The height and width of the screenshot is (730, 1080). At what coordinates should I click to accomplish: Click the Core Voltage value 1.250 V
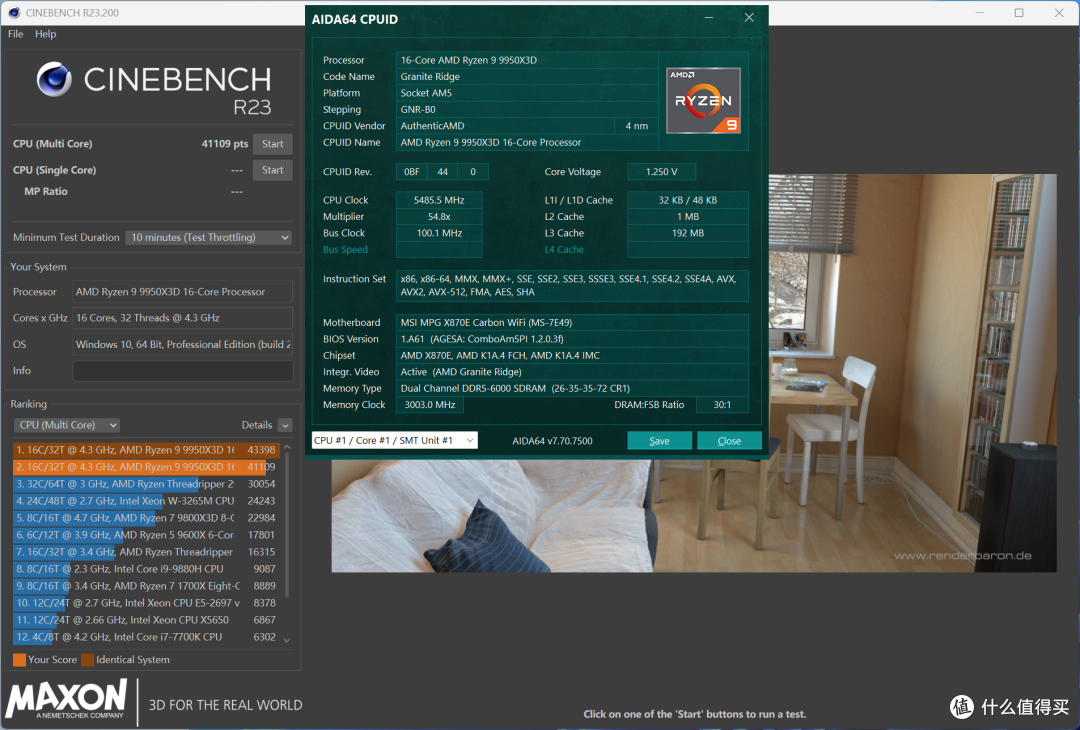tap(661, 172)
